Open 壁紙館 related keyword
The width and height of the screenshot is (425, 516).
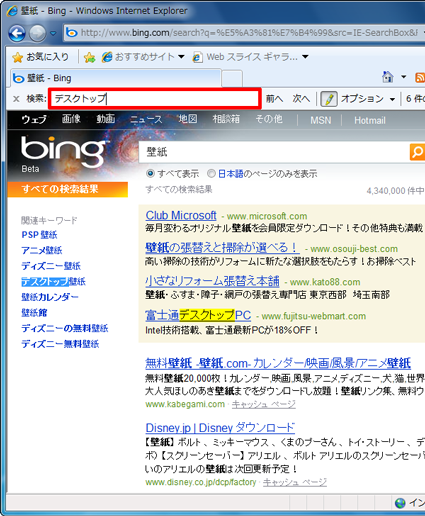[x=34, y=313]
